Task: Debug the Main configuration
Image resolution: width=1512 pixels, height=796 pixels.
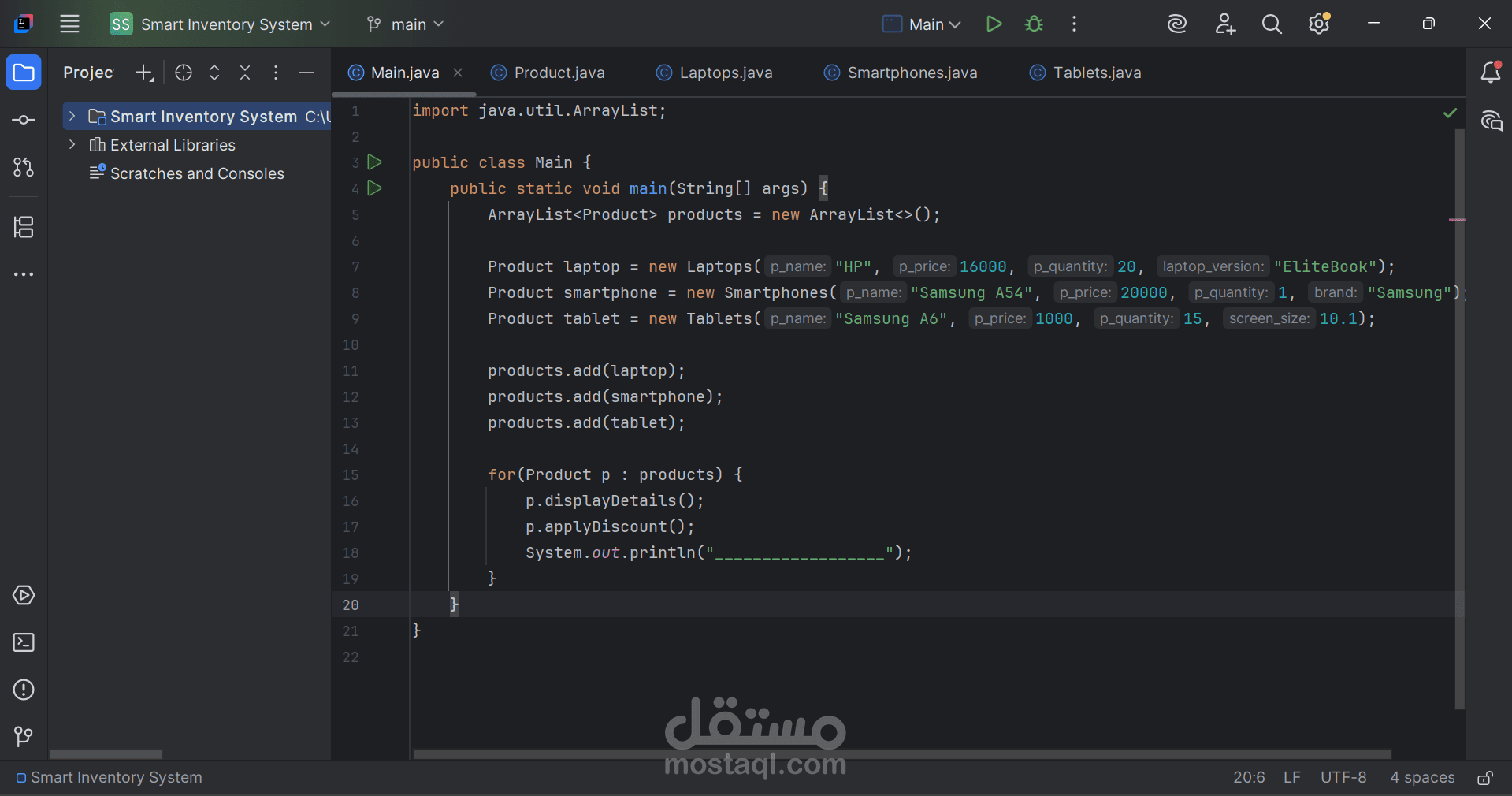Action: pyautogui.click(x=1034, y=24)
